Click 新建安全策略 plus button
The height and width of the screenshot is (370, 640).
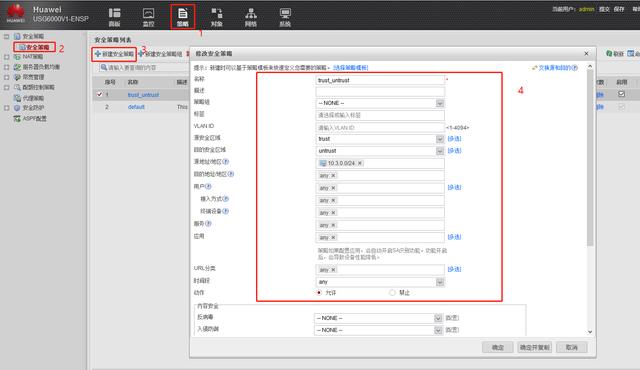114,54
